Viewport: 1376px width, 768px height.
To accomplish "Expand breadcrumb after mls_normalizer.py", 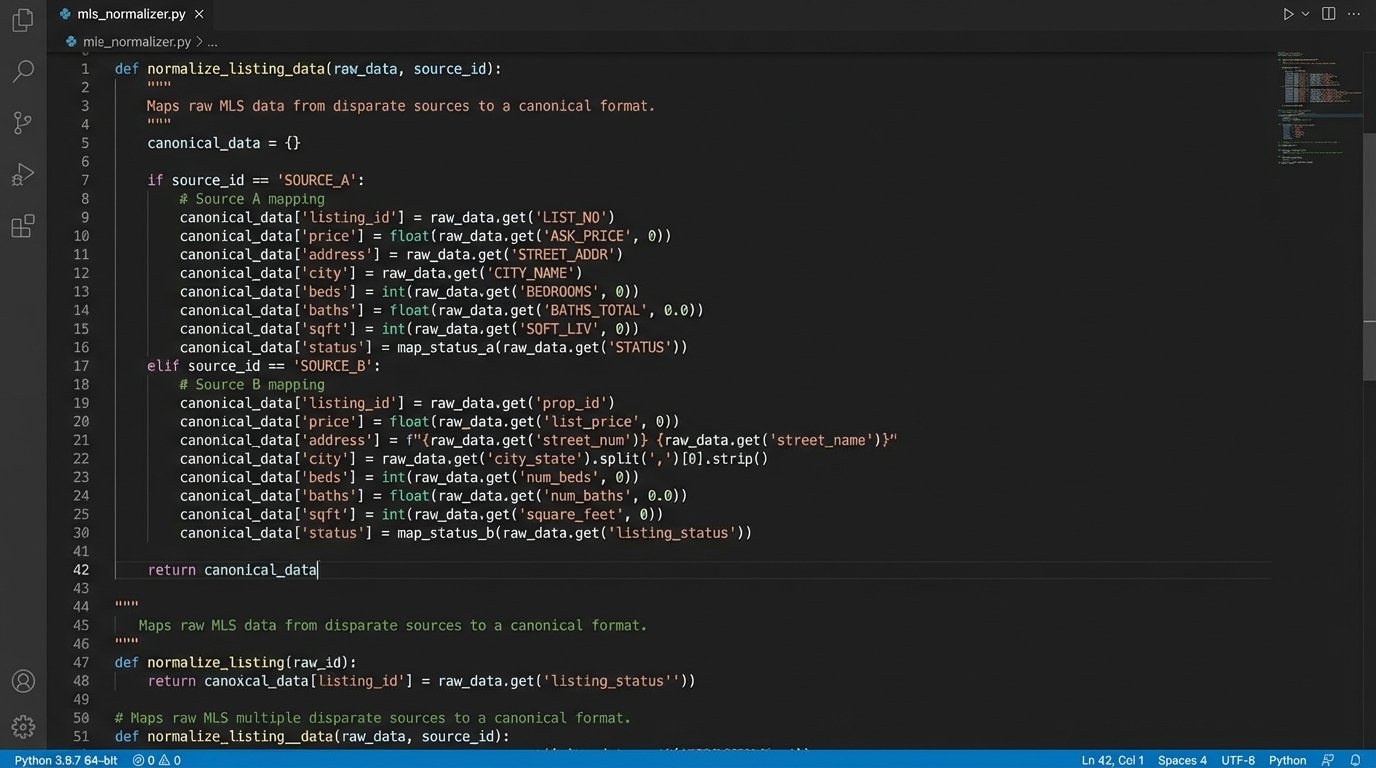I will pyautogui.click(x=212, y=42).
